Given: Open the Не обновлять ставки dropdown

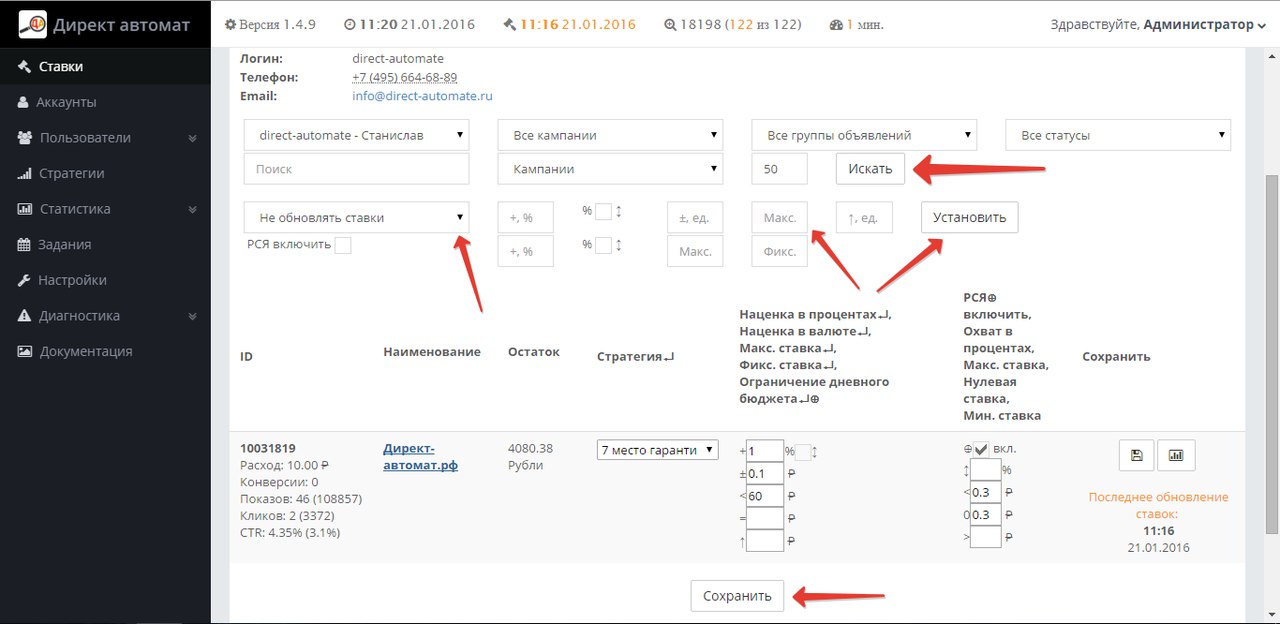Looking at the screenshot, I should 356,218.
